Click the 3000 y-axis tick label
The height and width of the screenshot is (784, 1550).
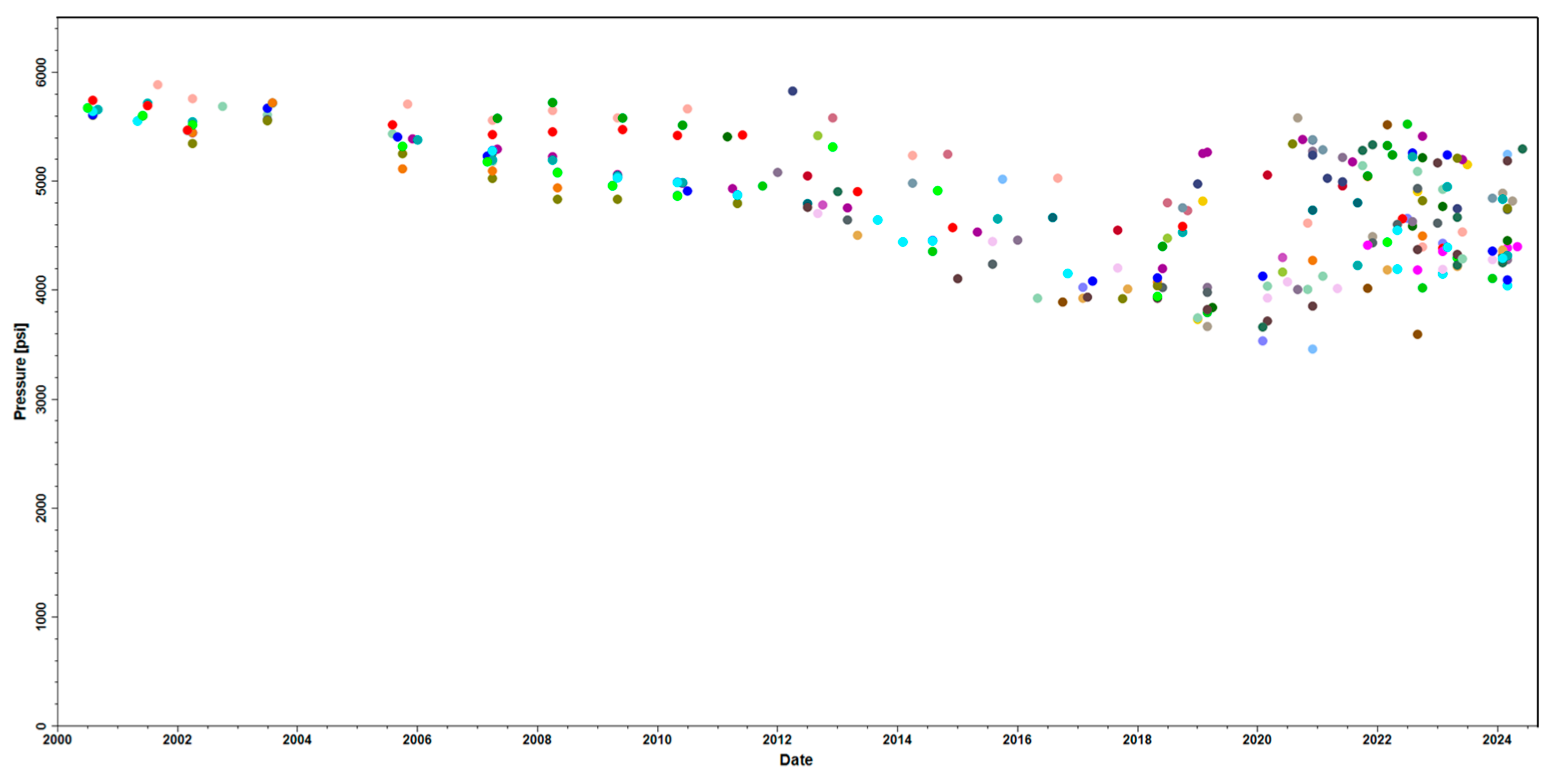[x=41, y=399]
